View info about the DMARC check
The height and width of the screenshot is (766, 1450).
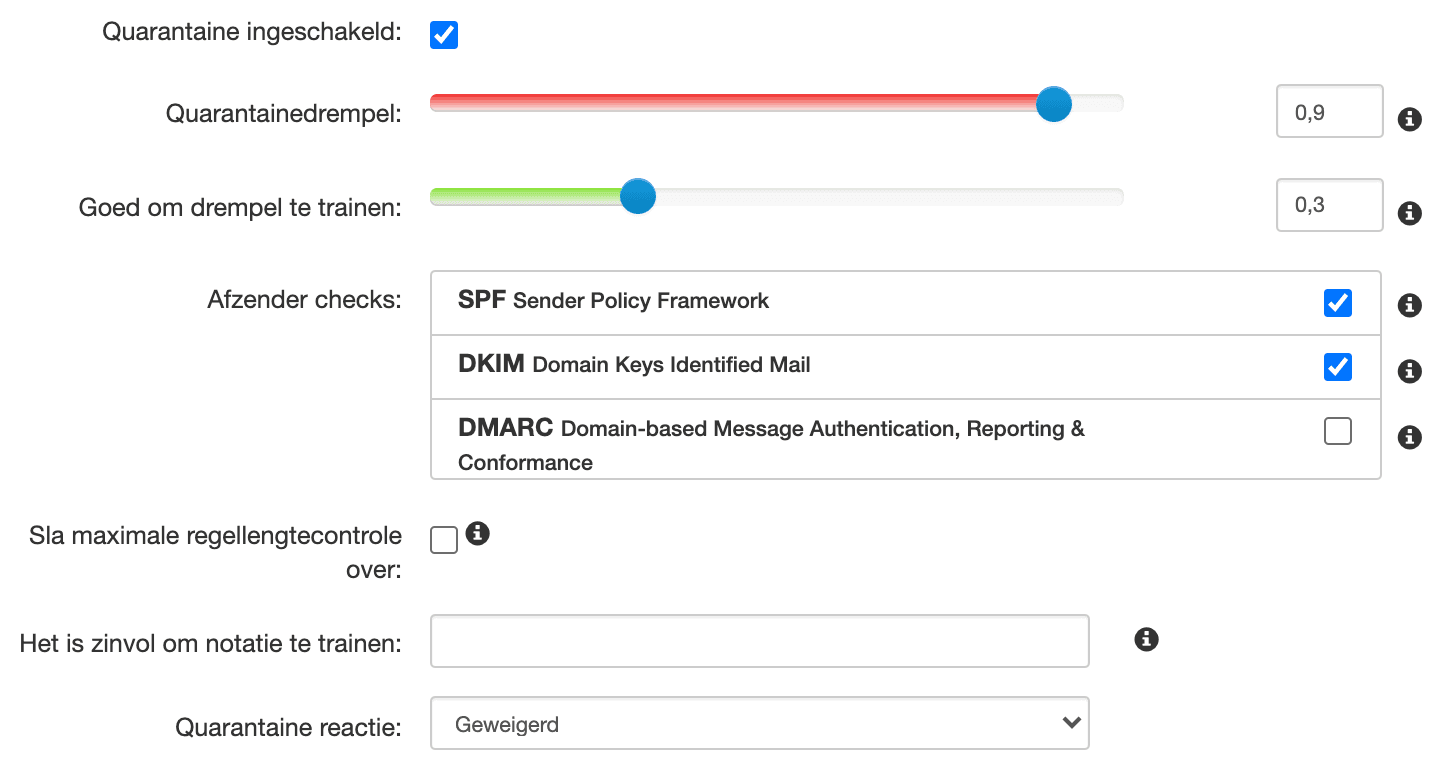[1409, 437]
